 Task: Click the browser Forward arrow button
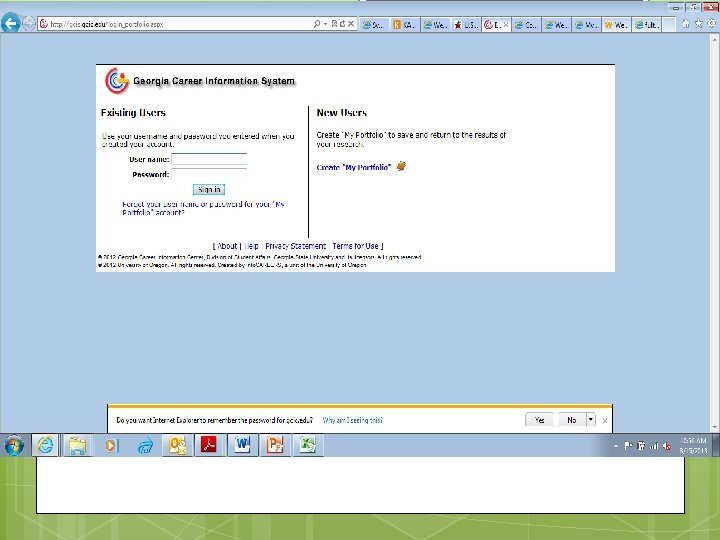click(29, 23)
